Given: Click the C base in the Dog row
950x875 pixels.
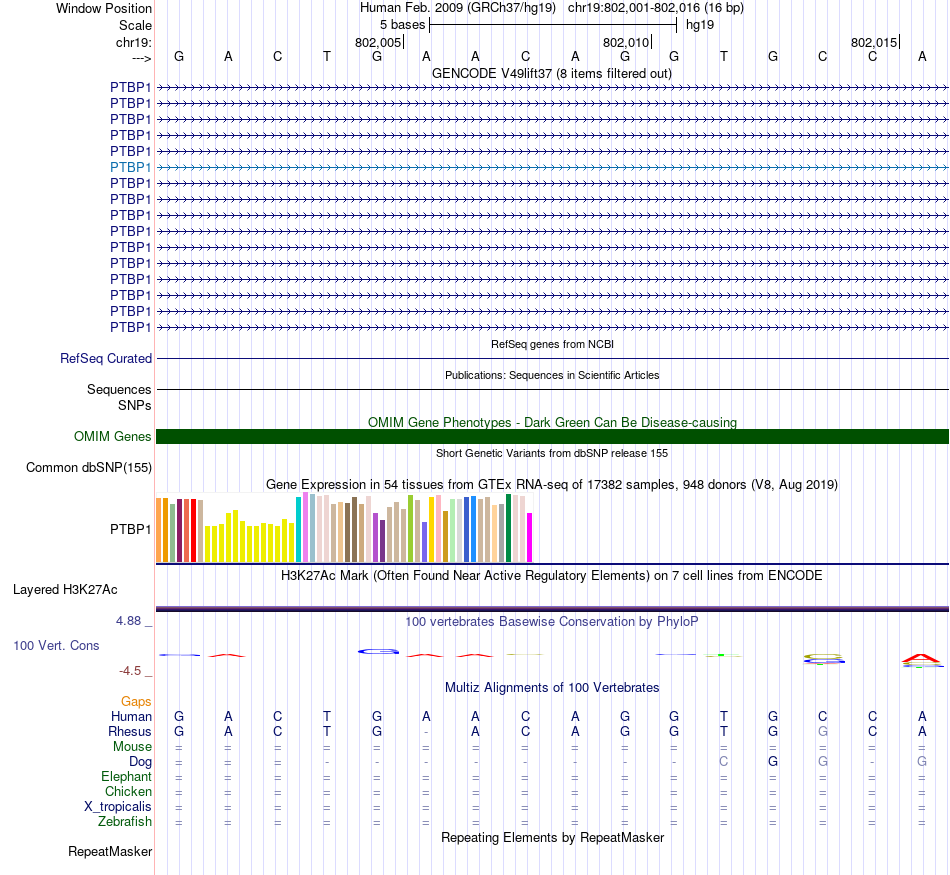Looking at the screenshot, I should pos(723,761).
